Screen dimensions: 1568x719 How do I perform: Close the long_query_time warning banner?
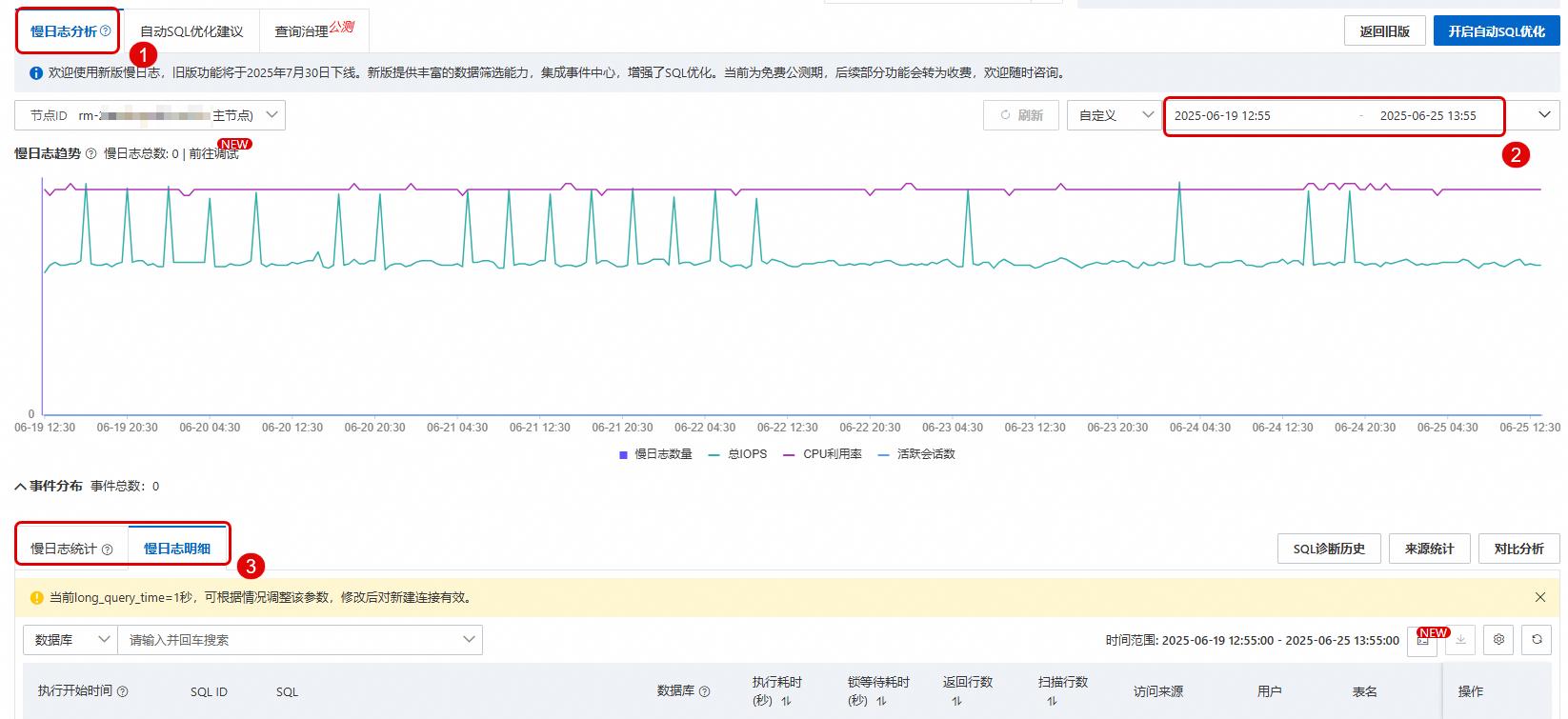point(1540,597)
